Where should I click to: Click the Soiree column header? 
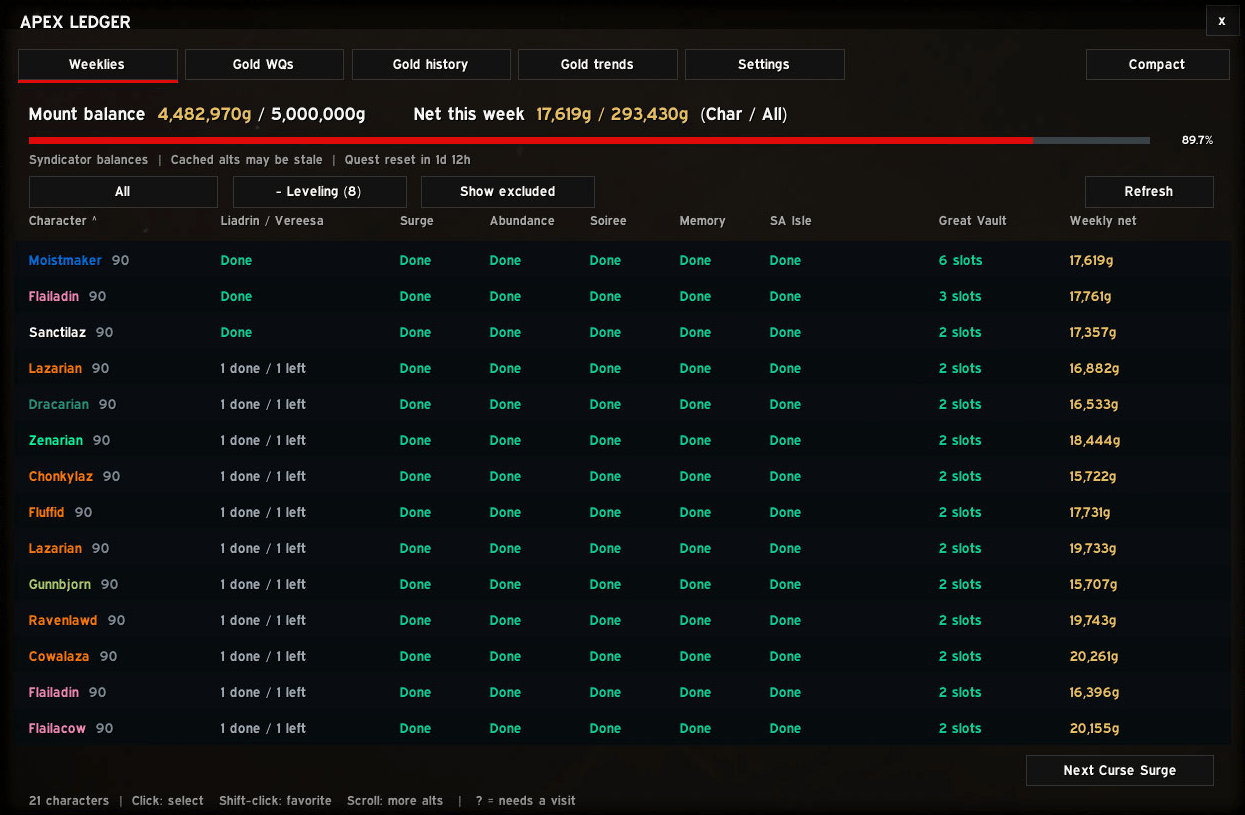(608, 221)
